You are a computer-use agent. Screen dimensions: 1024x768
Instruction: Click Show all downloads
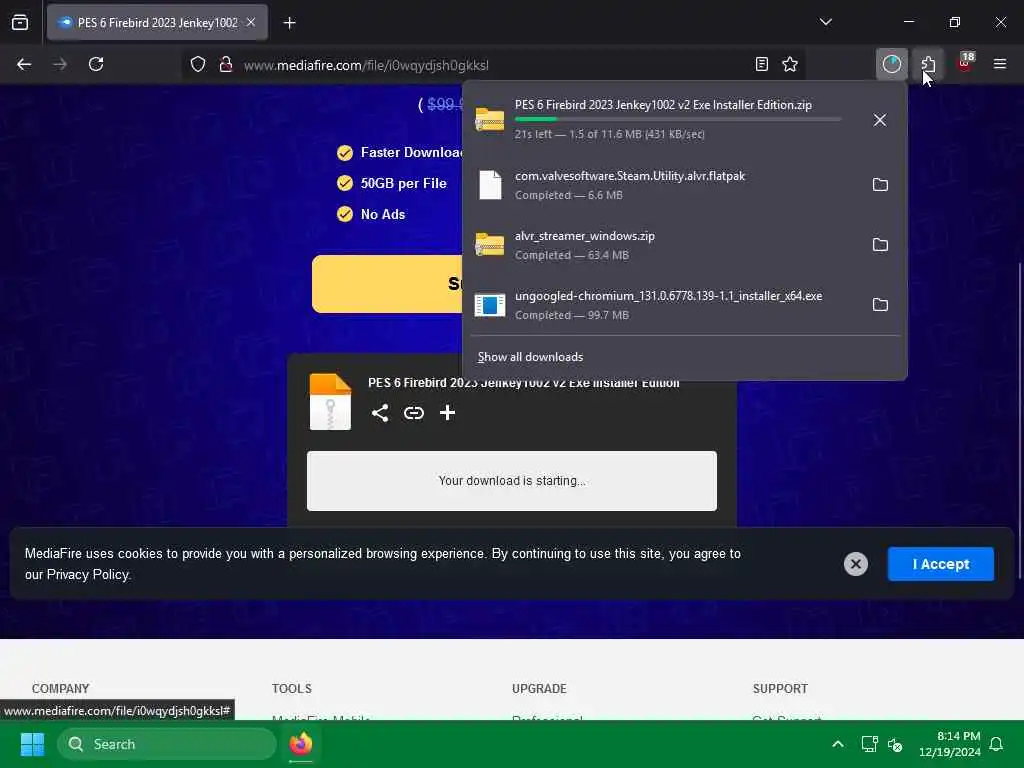[x=530, y=357]
